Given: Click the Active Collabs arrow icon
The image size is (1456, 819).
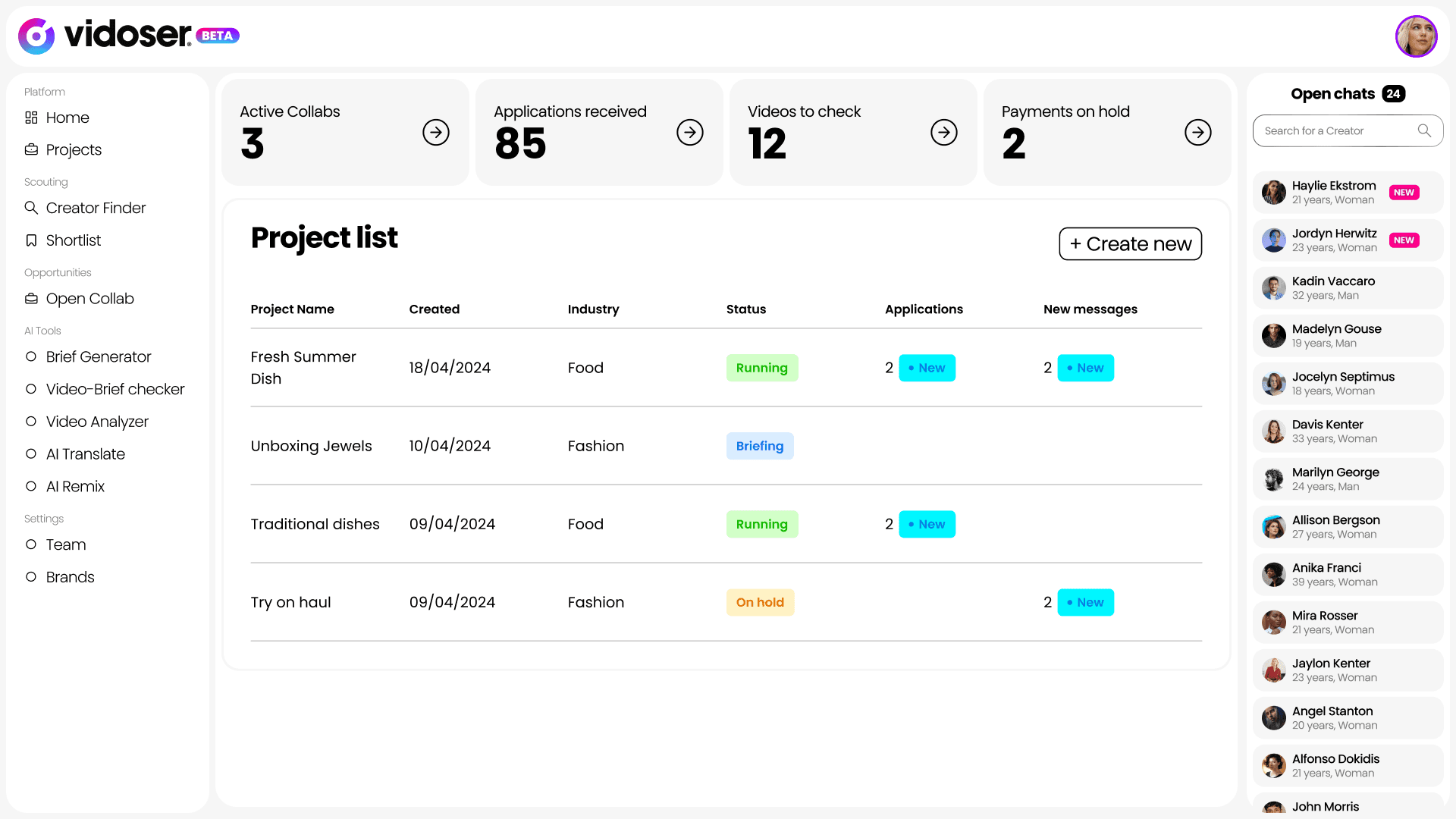Looking at the screenshot, I should (436, 133).
